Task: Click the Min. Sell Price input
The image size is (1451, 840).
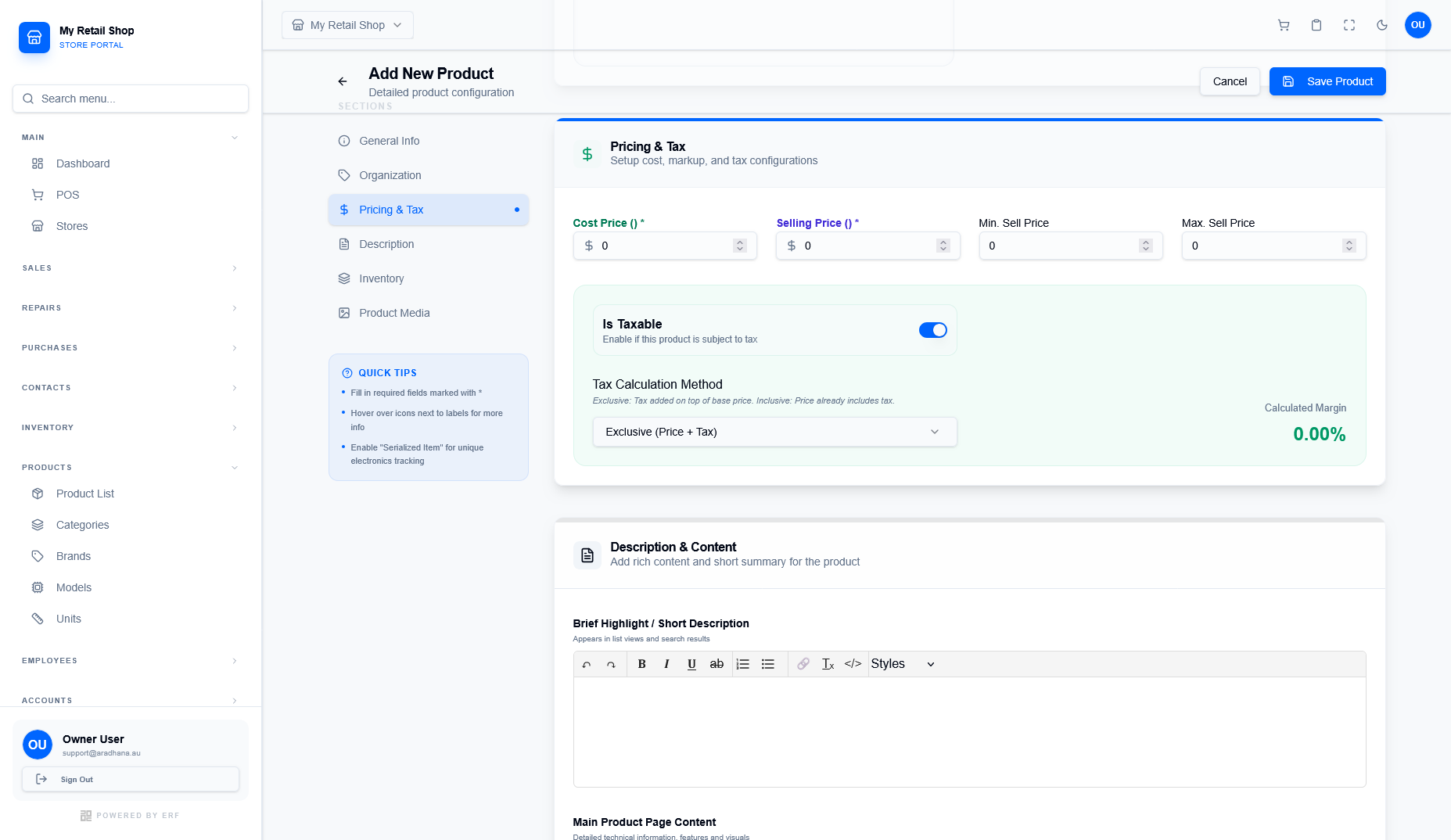Action: point(1071,246)
